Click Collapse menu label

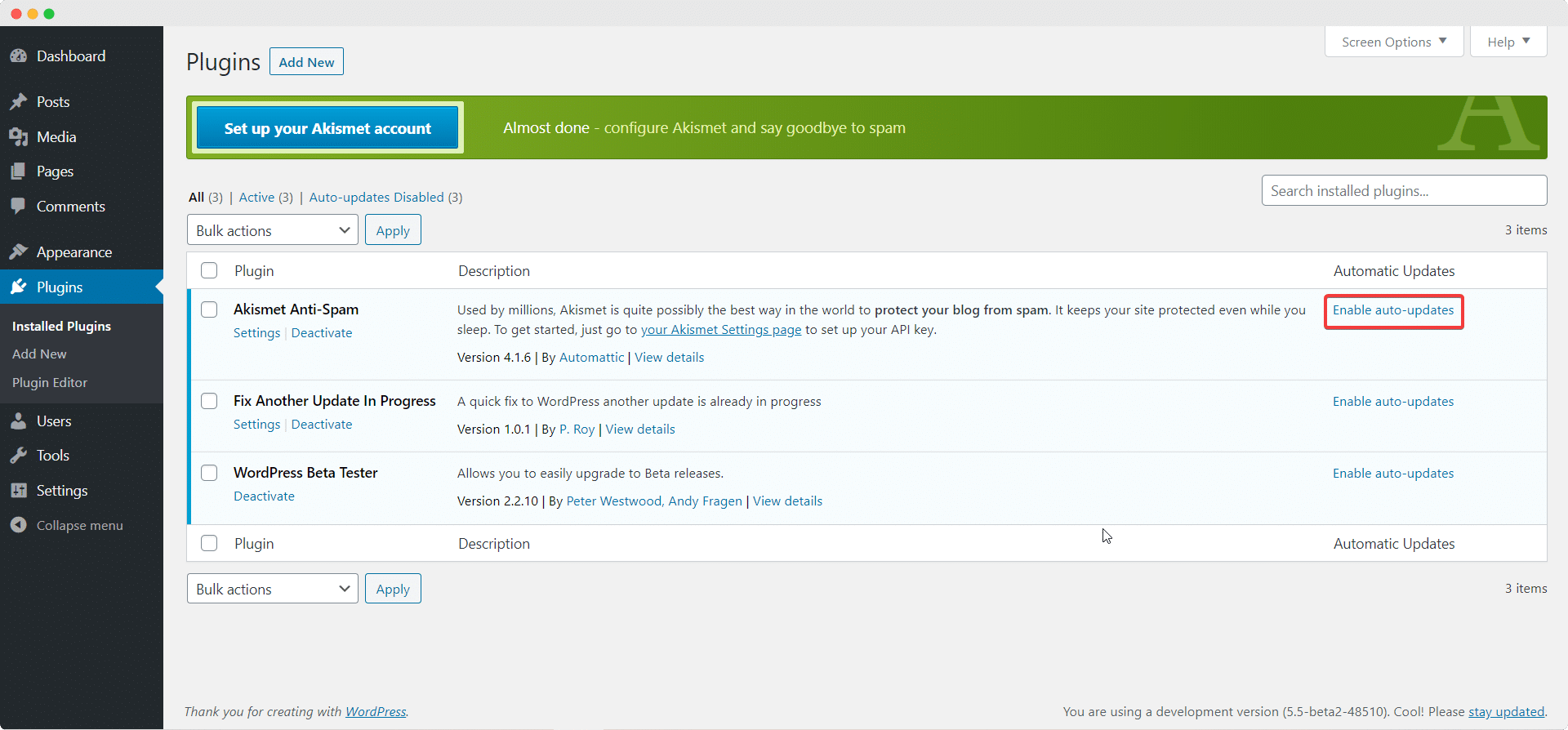(x=80, y=525)
